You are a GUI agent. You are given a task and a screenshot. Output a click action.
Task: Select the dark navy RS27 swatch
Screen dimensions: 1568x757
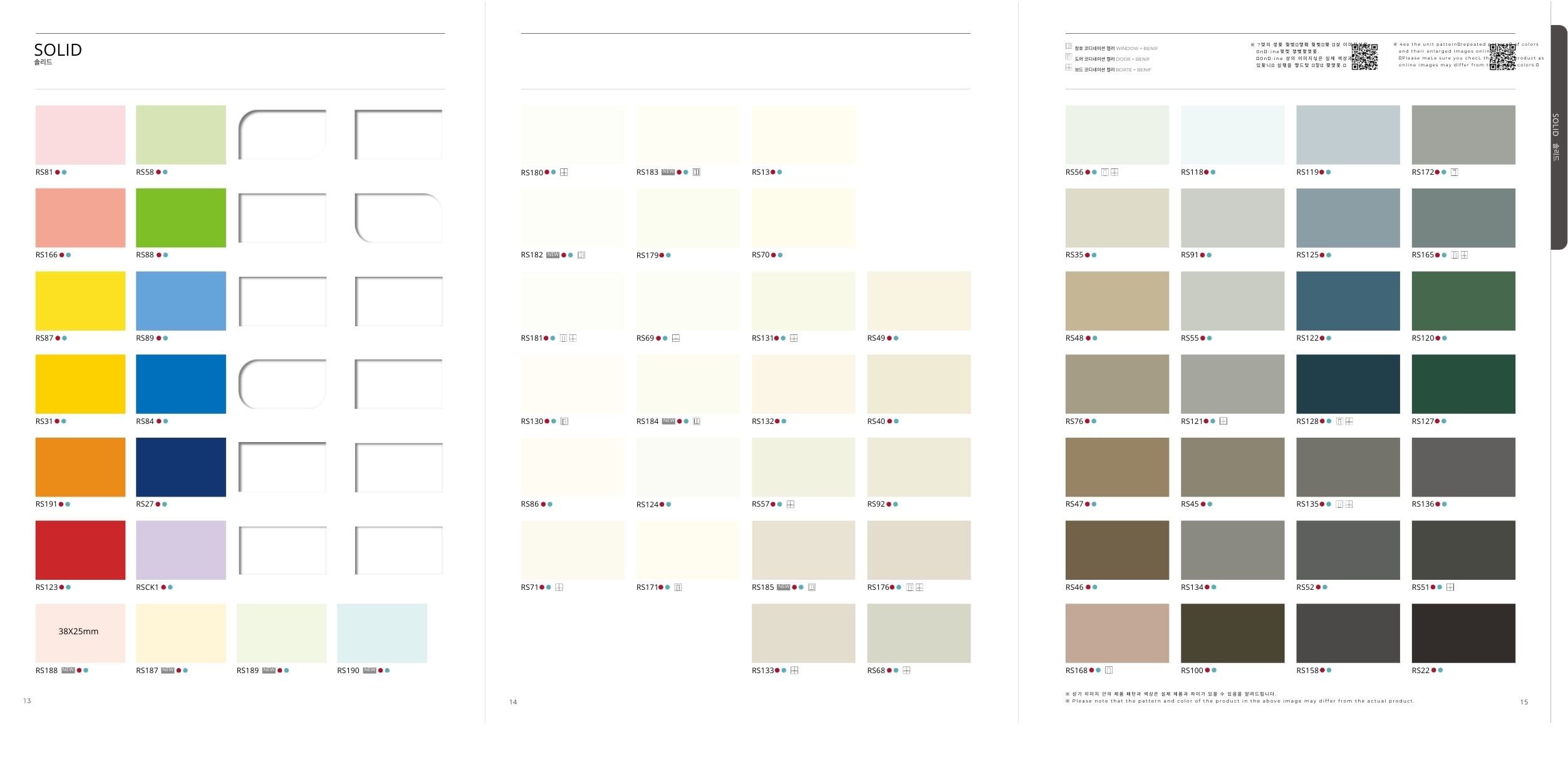coord(181,467)
